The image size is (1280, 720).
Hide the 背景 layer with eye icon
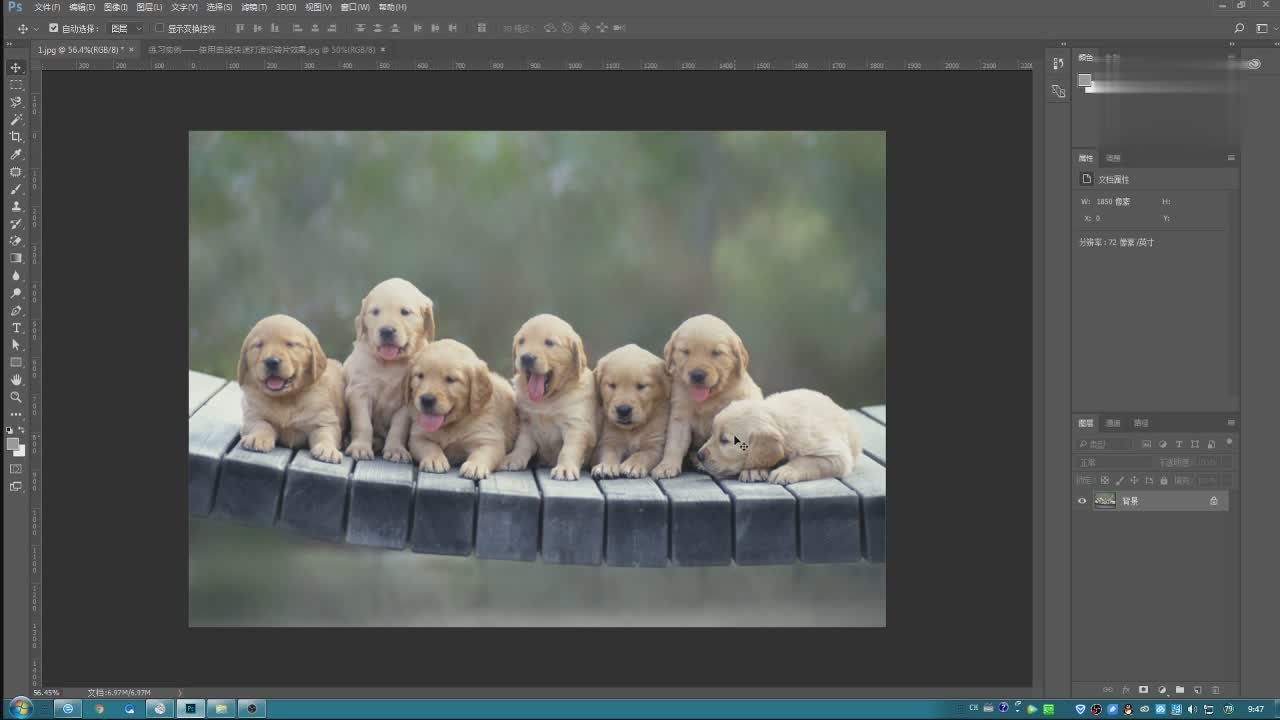[1082, 501]
